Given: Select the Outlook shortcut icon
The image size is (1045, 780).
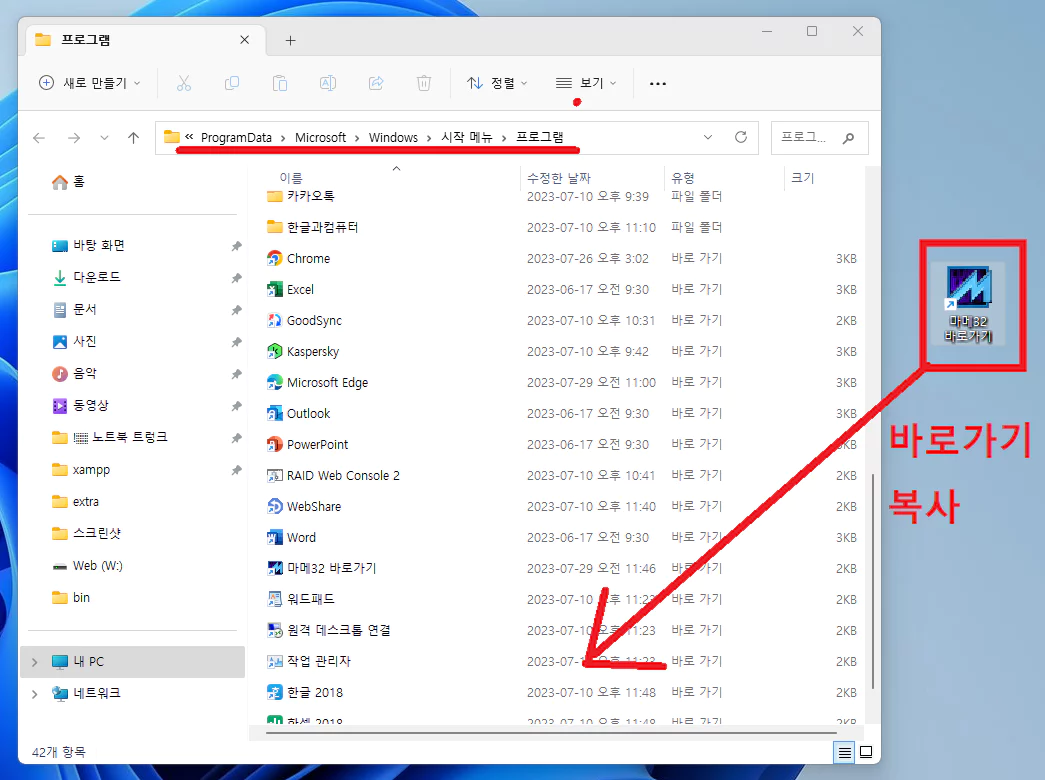Looking at the screenshot, I should click(x=274, y=413).
